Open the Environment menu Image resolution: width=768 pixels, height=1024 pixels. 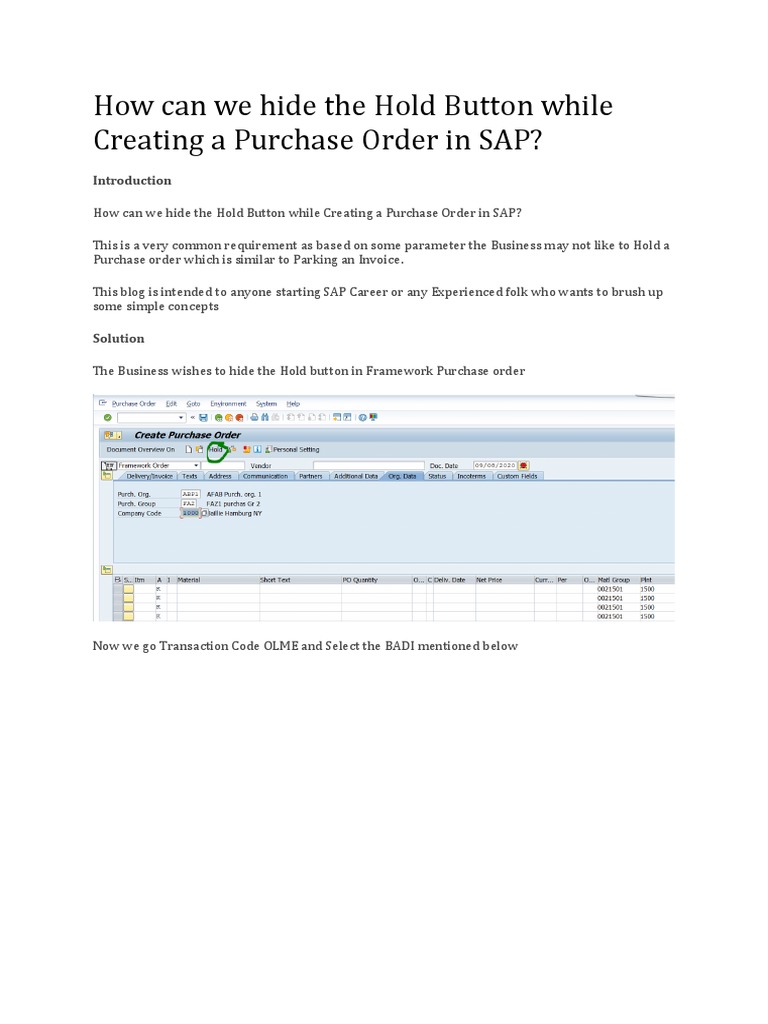(228, 404)
